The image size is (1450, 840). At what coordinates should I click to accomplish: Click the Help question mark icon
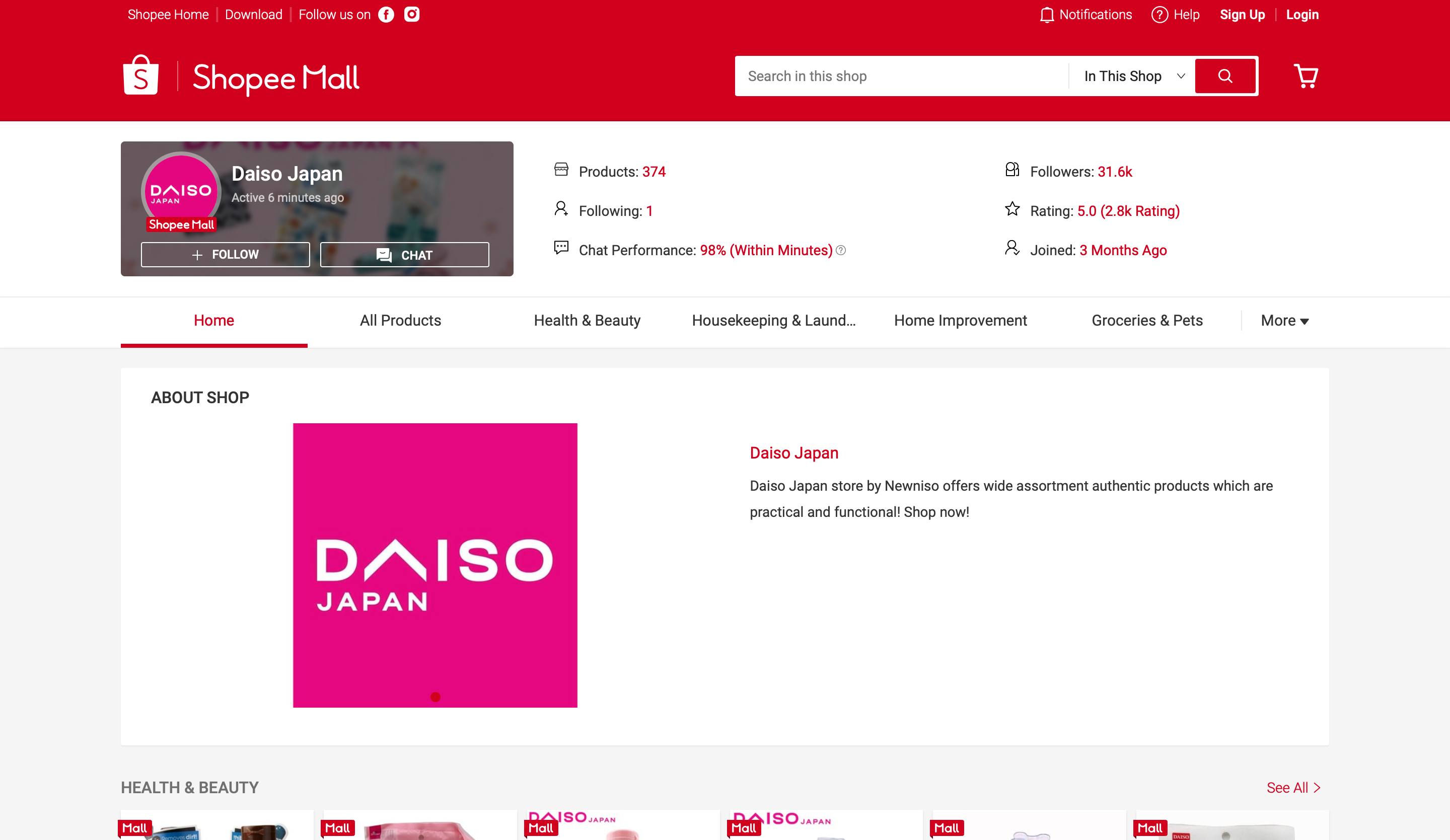[1159, 15]
